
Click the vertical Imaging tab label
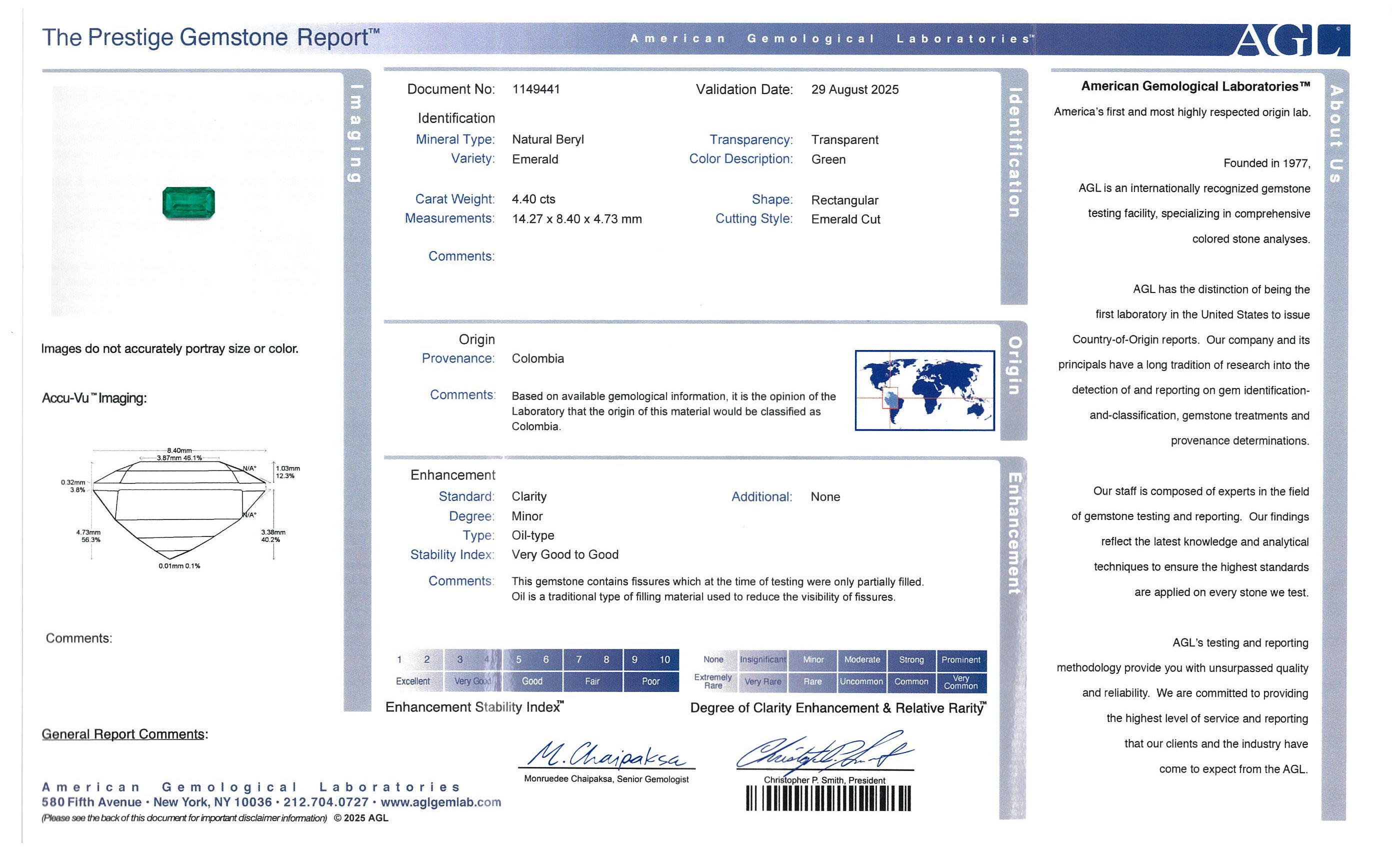pyautogui.click(x=355, y=133)
